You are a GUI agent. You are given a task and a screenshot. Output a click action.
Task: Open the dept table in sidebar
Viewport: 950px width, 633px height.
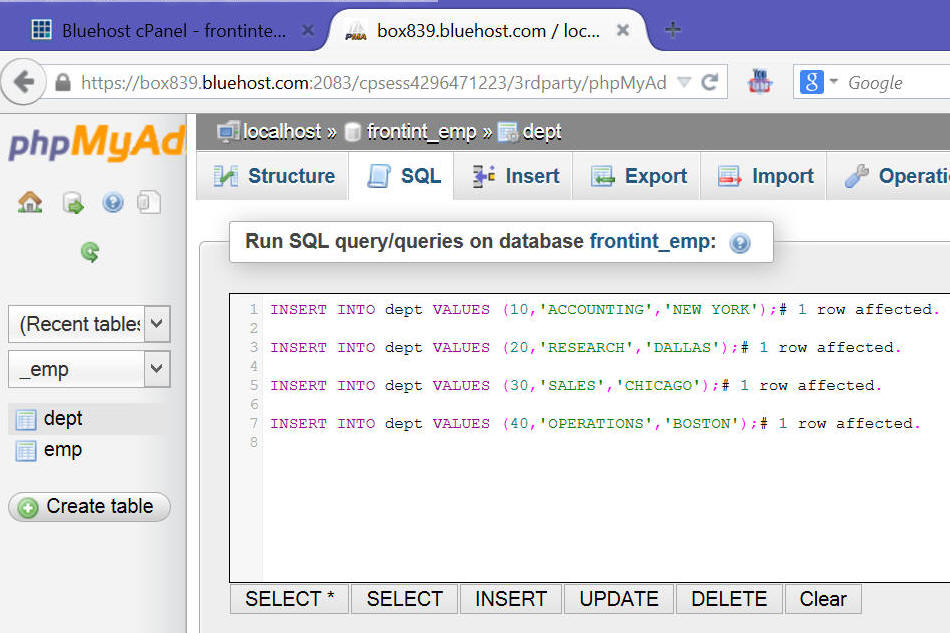63,419
